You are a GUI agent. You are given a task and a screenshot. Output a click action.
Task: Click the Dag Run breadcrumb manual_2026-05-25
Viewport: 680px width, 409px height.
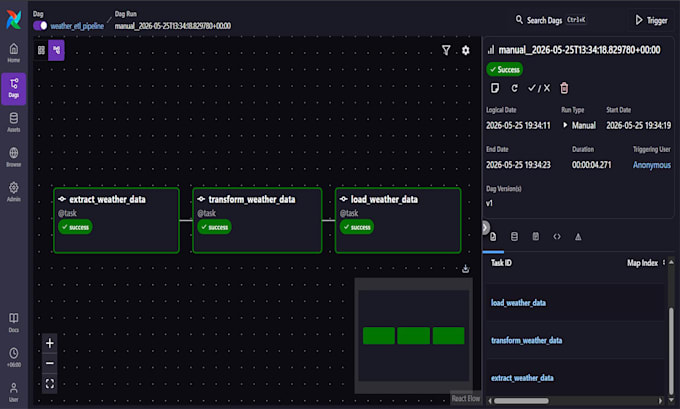pos(173,26)
